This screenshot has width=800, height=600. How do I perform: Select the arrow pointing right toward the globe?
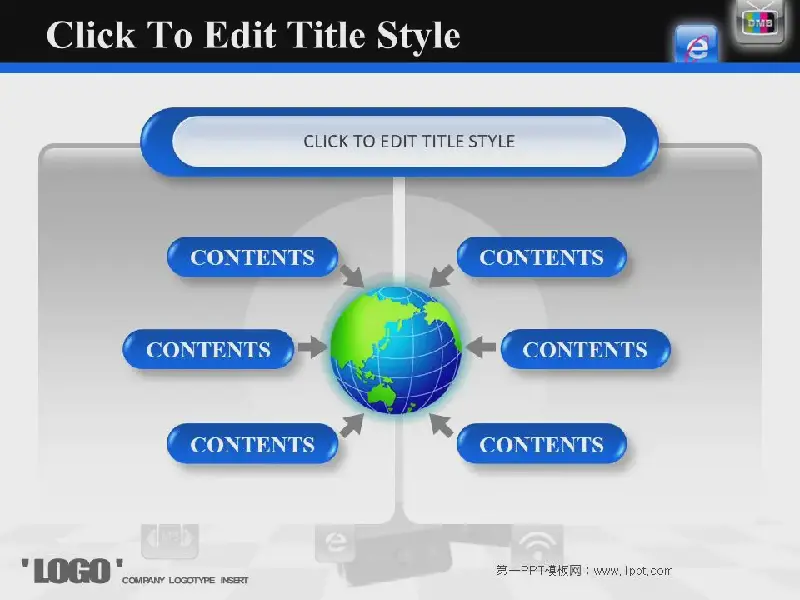coord(312,348)
